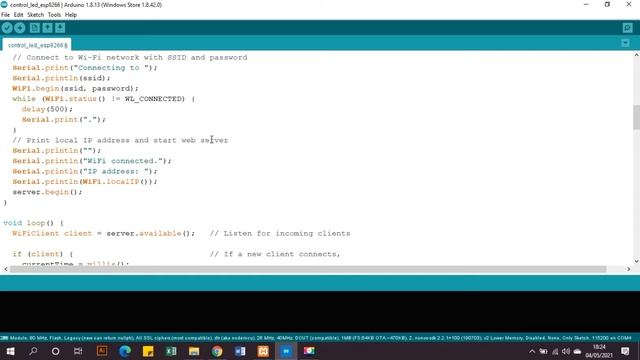Click the horizontal scroll left arrow
The height and width of the screenshot is (360, 640).
[5, 269]
